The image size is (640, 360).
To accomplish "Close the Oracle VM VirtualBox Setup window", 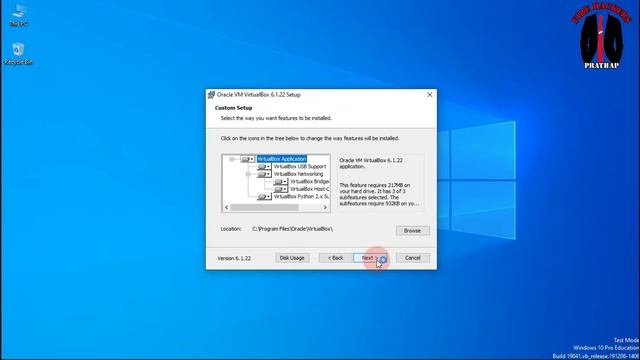I will click(x=429, y=95).
